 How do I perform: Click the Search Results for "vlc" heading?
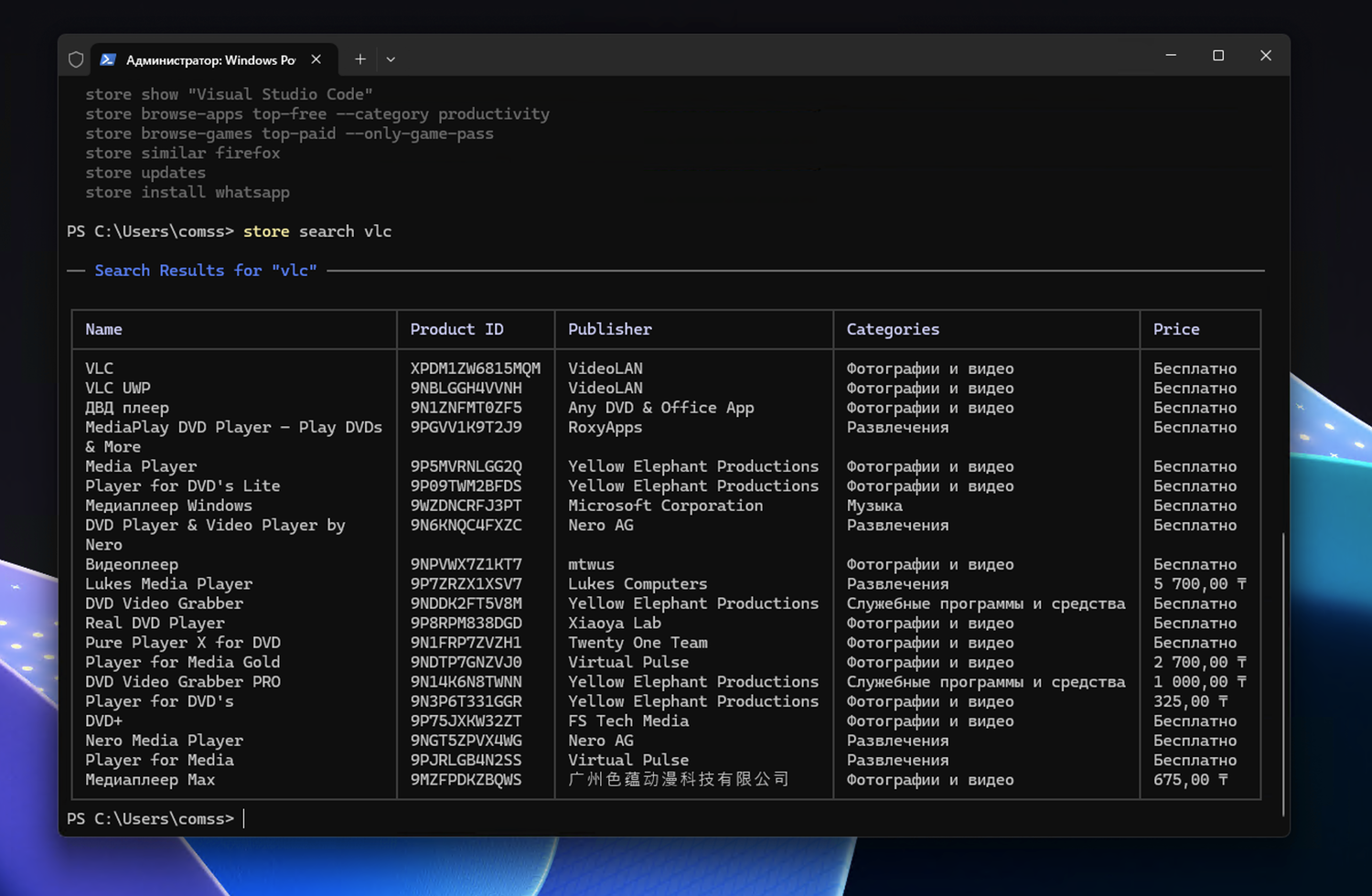(206, 271)
